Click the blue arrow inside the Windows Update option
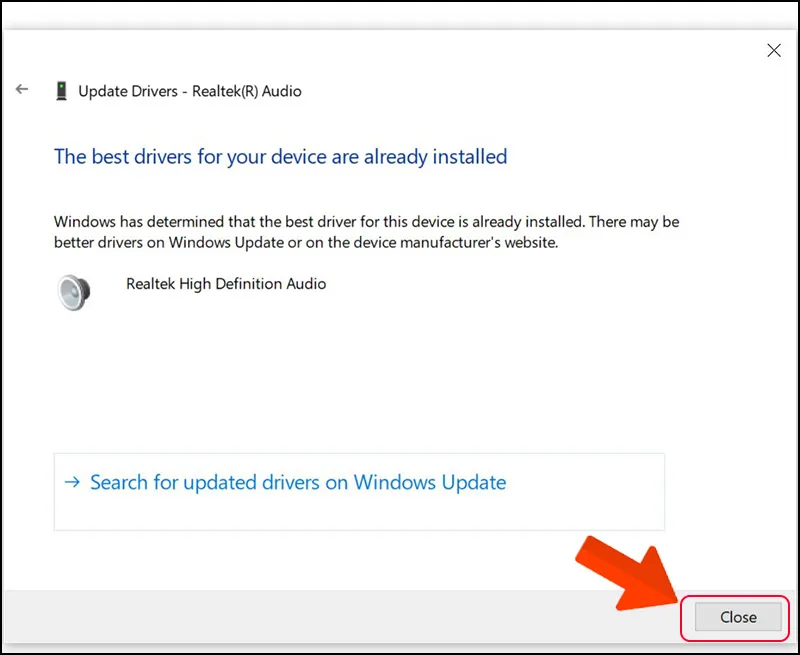 click(x=72, y=482)
